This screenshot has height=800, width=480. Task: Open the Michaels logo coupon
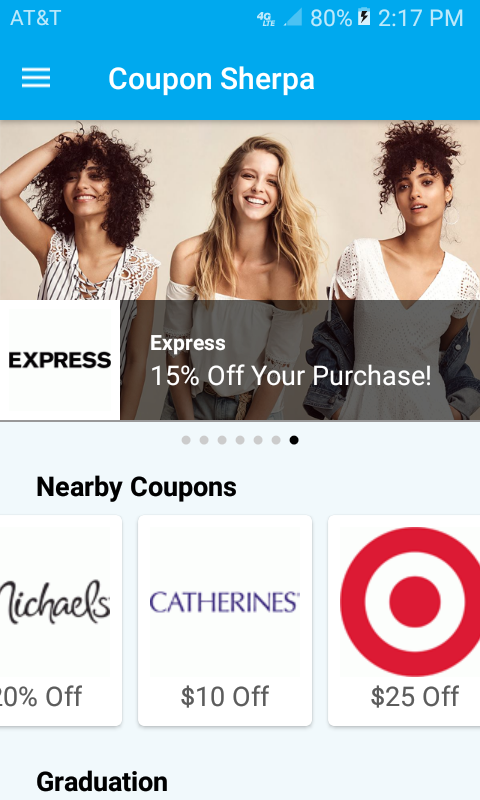coord(55,603)
